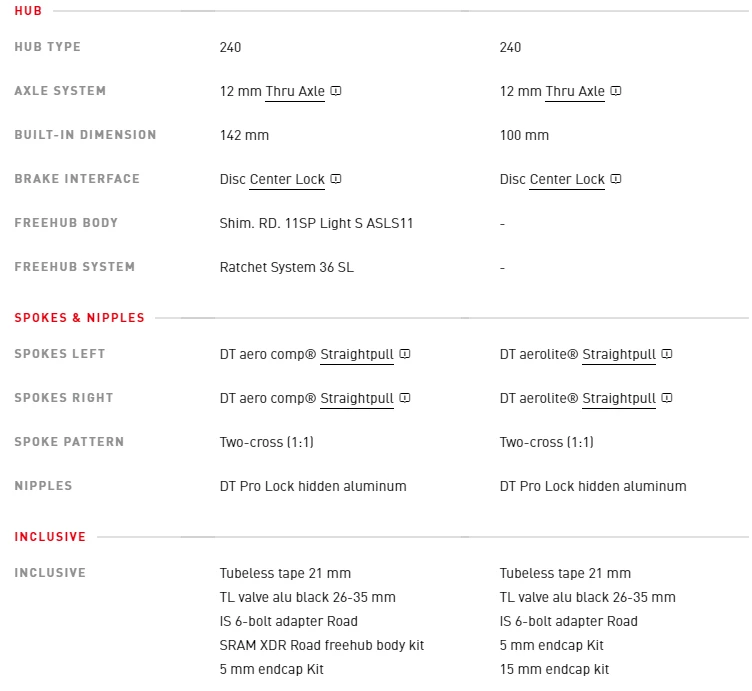Click Spokes Right info icon after aero comp Straightpull
The height and width of the screenshot is (691, 752).
pos(405,398)
